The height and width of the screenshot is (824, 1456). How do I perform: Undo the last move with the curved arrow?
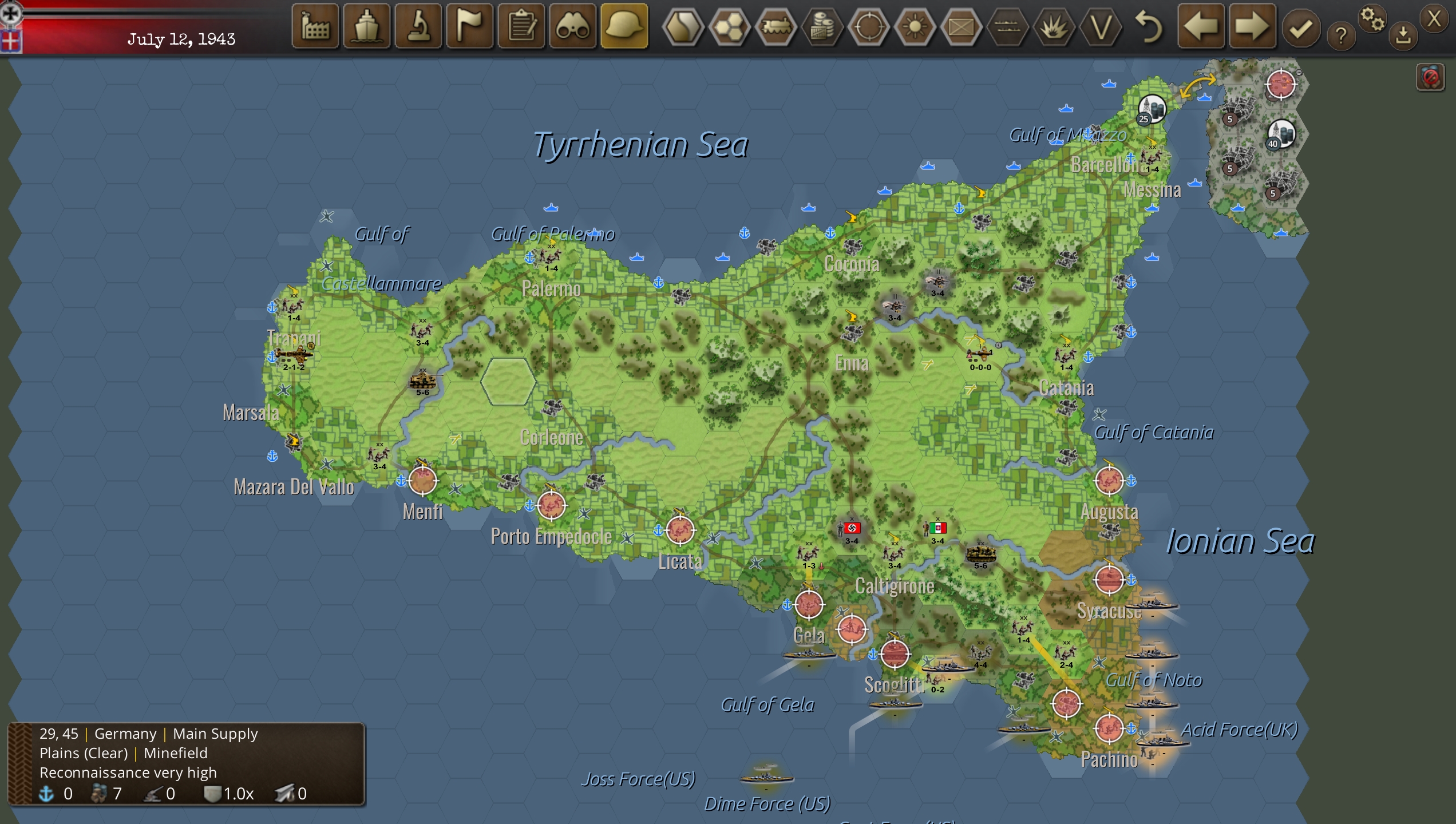pyautogui.click(x=1149, y=27)
